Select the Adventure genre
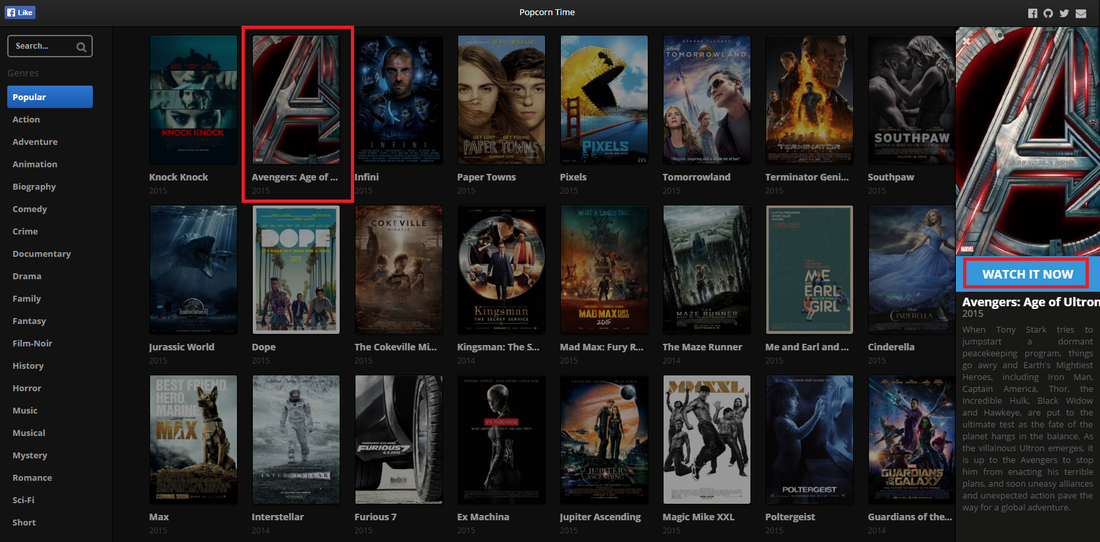Screen dimensions: 1100x542 35,142
